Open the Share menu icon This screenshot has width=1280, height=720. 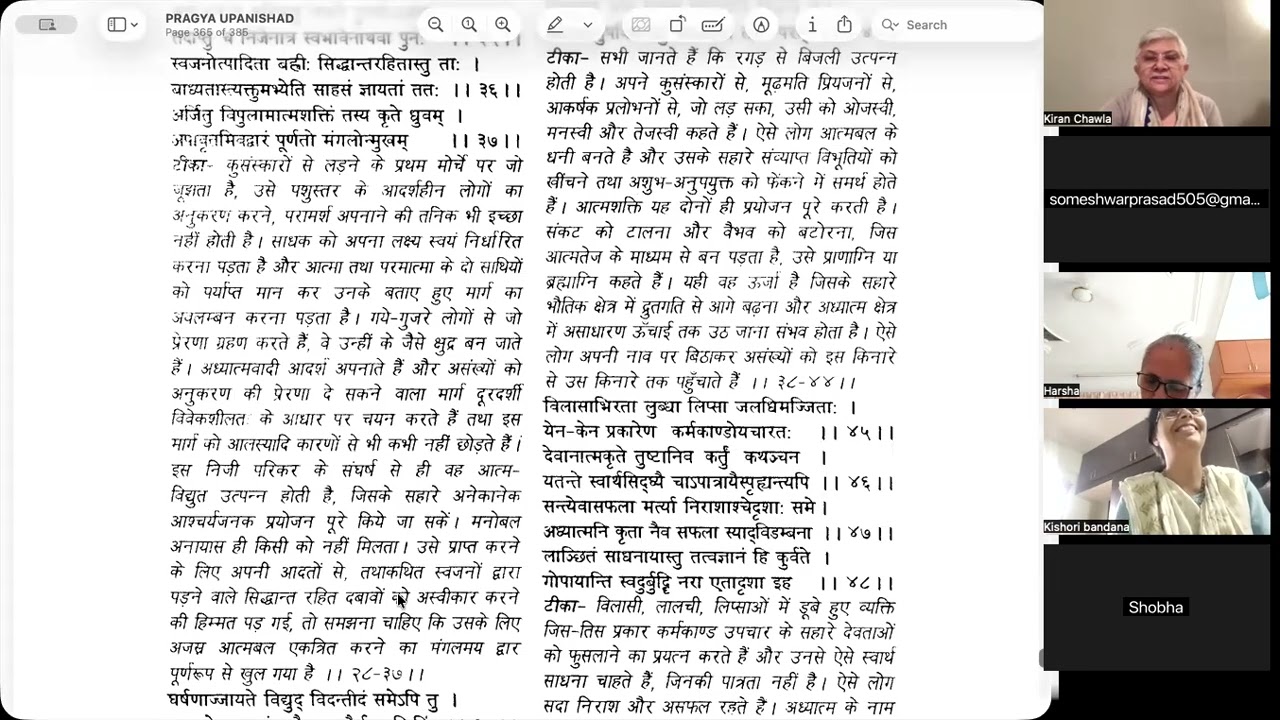(x=844, y=25)
